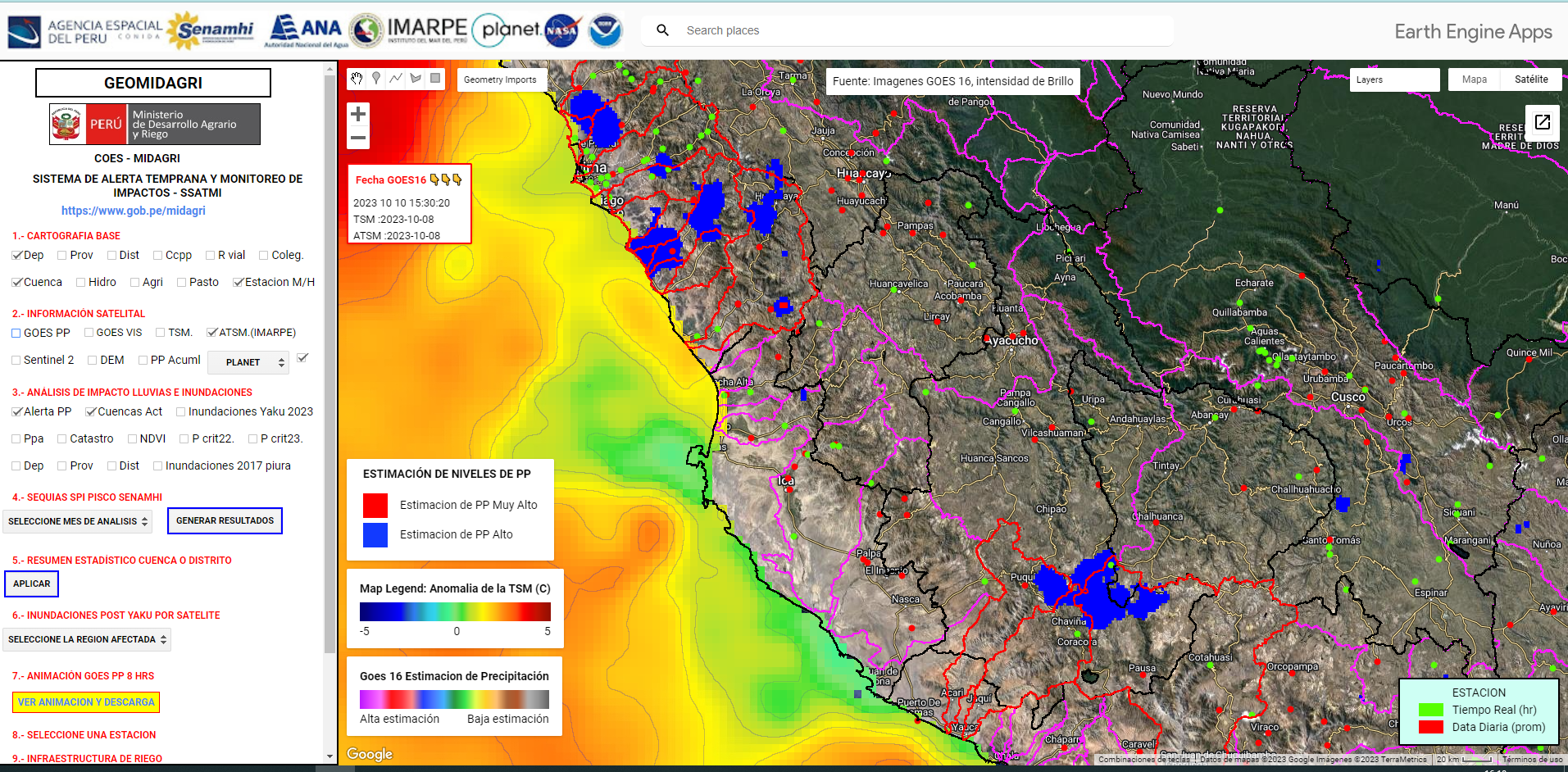This screenshot has height=772, width=1568.
Task: Switch to Satélite view
Action: coord(1530,79)
